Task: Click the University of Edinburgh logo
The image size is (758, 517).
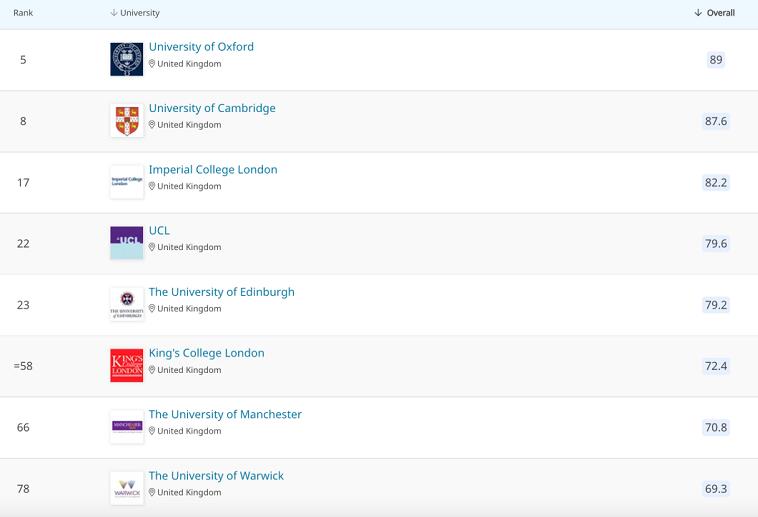Action: [x=127, y=304]
